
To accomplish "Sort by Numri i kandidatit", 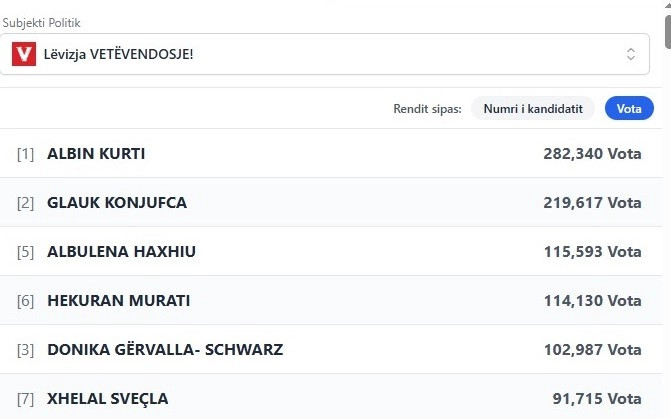I will tap(533, 108).
